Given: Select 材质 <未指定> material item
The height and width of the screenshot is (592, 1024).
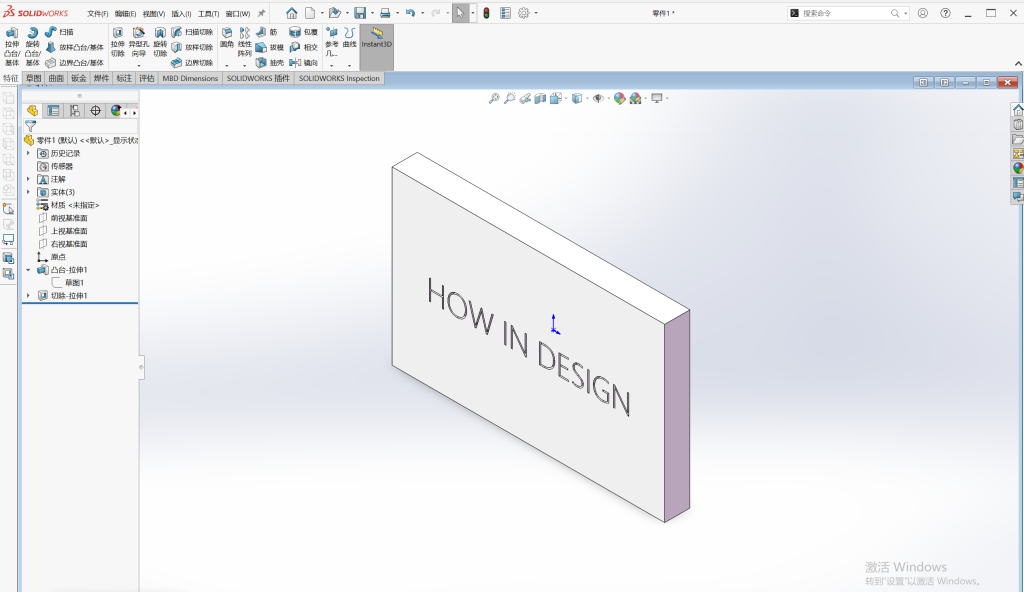Looking at the screenshot, I should click(69, 205).
